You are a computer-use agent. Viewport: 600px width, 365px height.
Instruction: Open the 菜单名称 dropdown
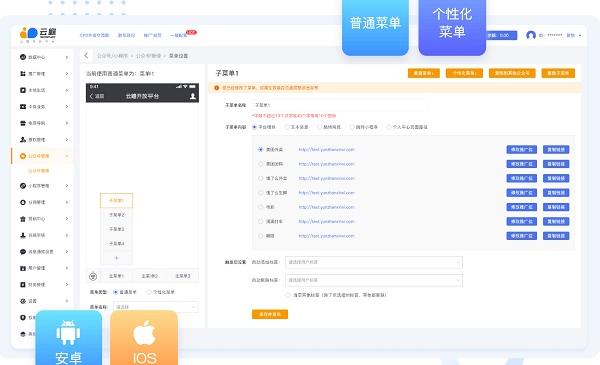[155, 307]
